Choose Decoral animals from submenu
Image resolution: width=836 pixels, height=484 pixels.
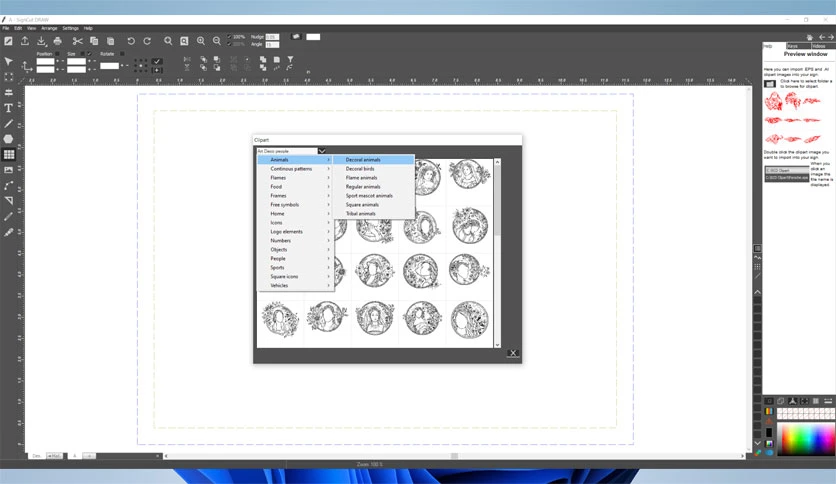[374, 159]
